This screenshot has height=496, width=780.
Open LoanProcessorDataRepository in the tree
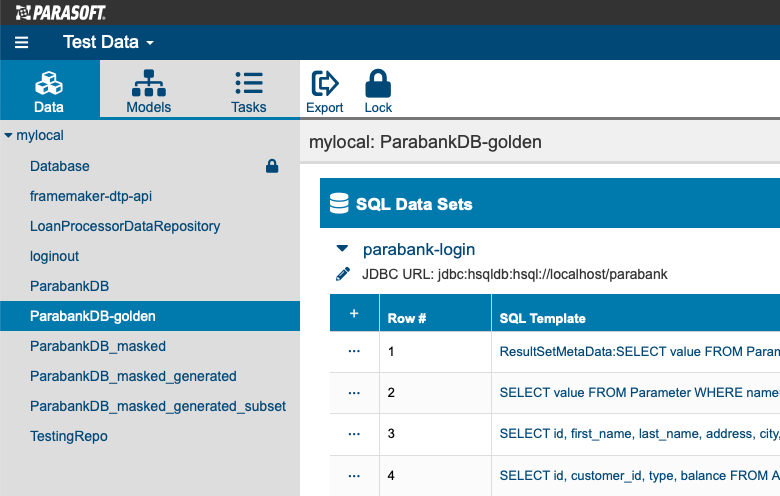(x=125, y=226)
